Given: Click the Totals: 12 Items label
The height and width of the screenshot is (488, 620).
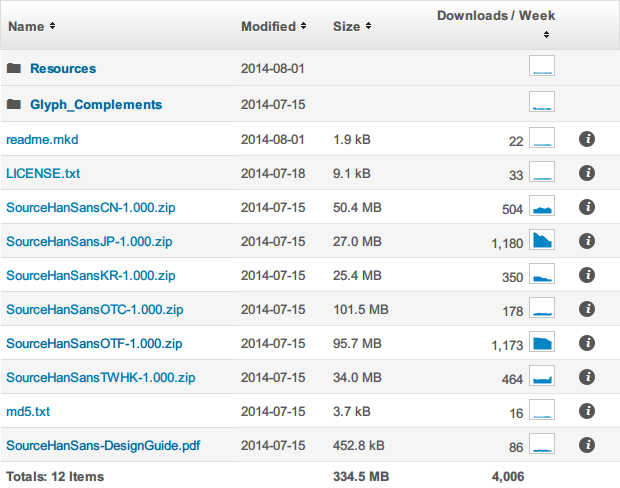Looking at the screenshot, I should [55, 477].
